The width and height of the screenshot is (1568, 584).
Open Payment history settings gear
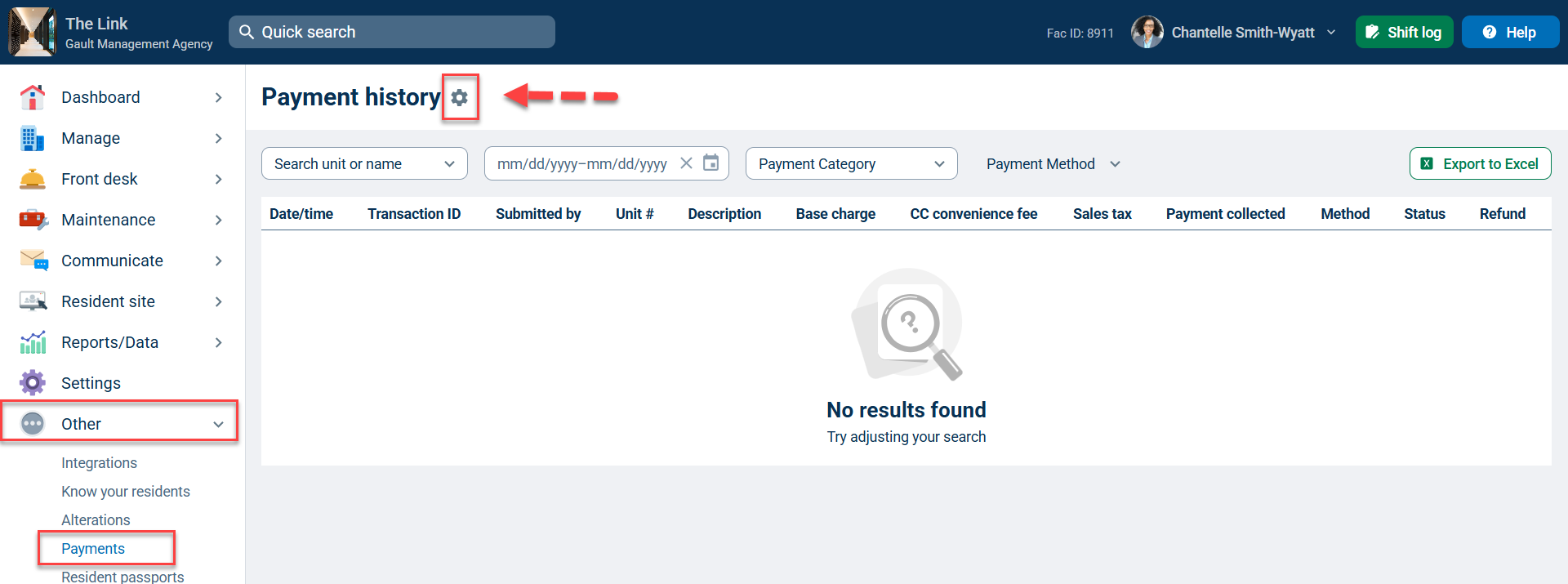click(460, 97)
